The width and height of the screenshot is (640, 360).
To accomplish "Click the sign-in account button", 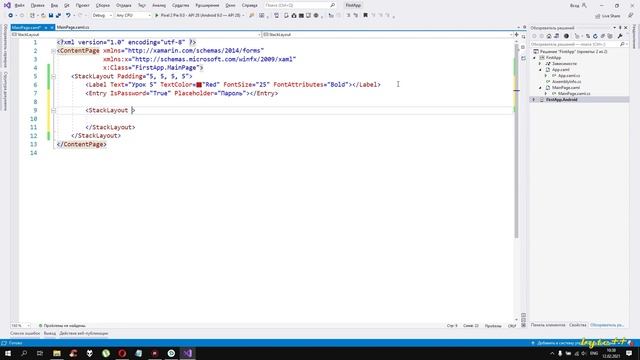I will [x=578, y=5].
